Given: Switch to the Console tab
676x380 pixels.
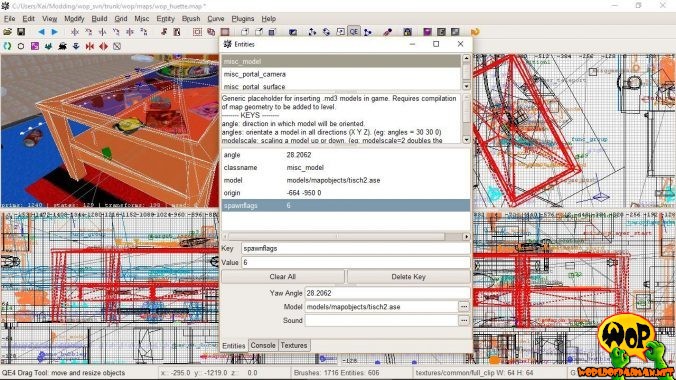Looking at the screenshot, I should (x=263, y=345).
